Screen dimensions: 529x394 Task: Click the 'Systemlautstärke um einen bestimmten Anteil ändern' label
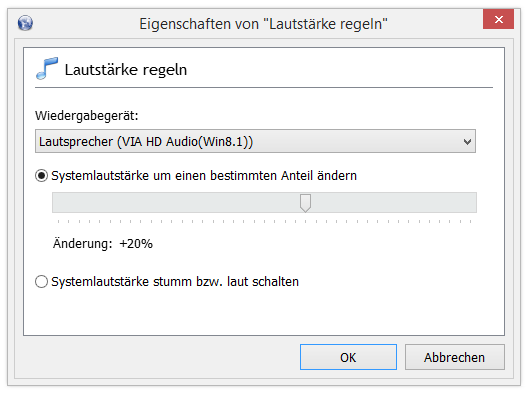204,176
